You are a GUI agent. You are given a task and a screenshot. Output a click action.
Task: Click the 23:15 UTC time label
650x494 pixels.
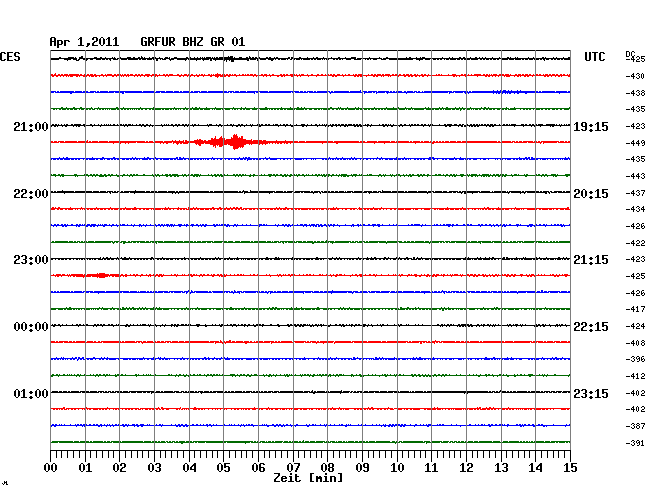591,393
